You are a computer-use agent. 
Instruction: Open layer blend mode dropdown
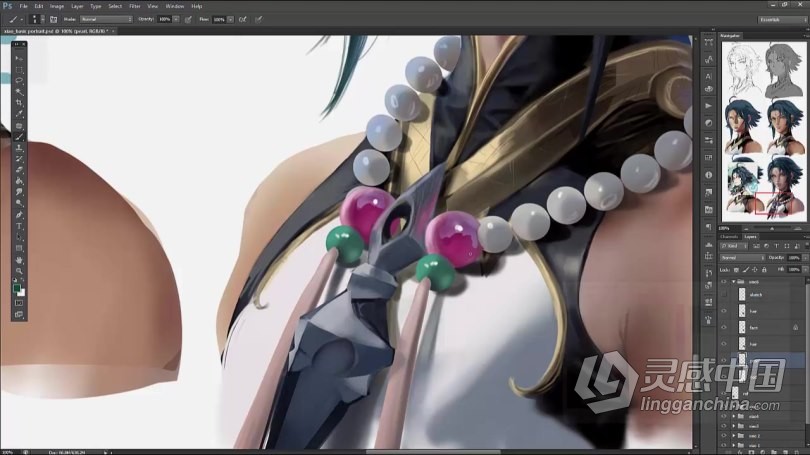(742, 257)
